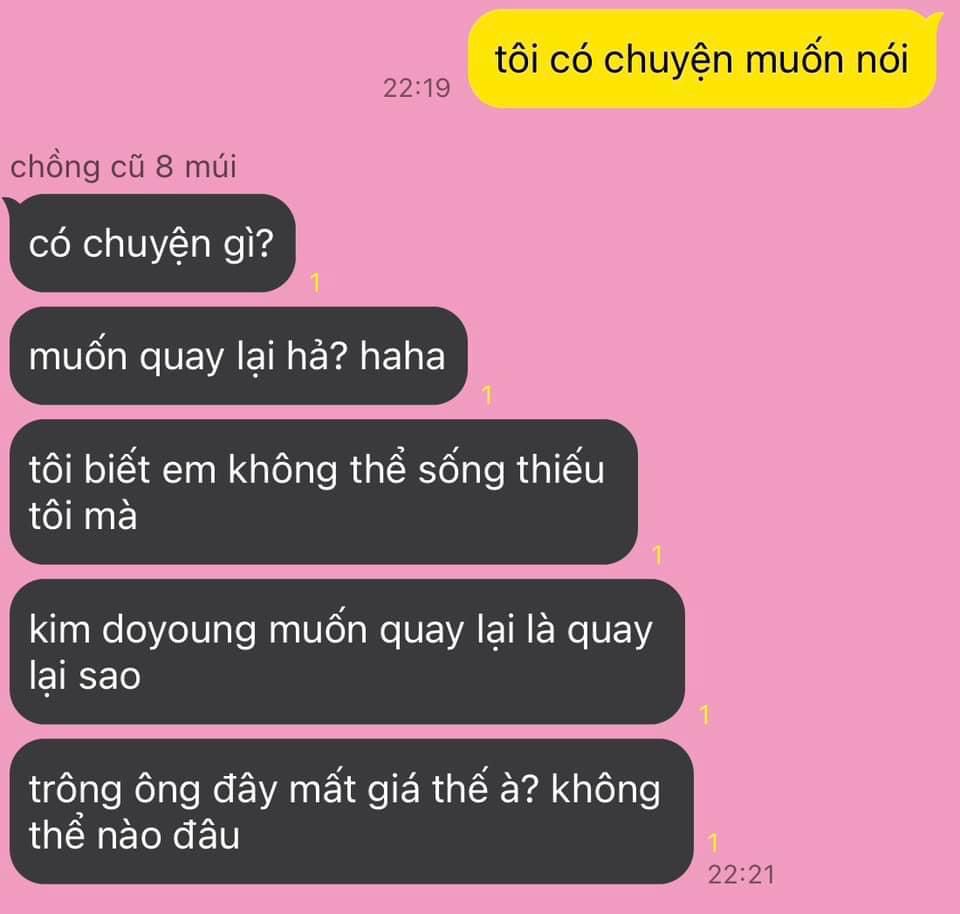Tap the 'kim doyoung muốn quay lại' message bubble
Image resolution: width=960 pixels, height=914 pixels.
click(347, 651)
